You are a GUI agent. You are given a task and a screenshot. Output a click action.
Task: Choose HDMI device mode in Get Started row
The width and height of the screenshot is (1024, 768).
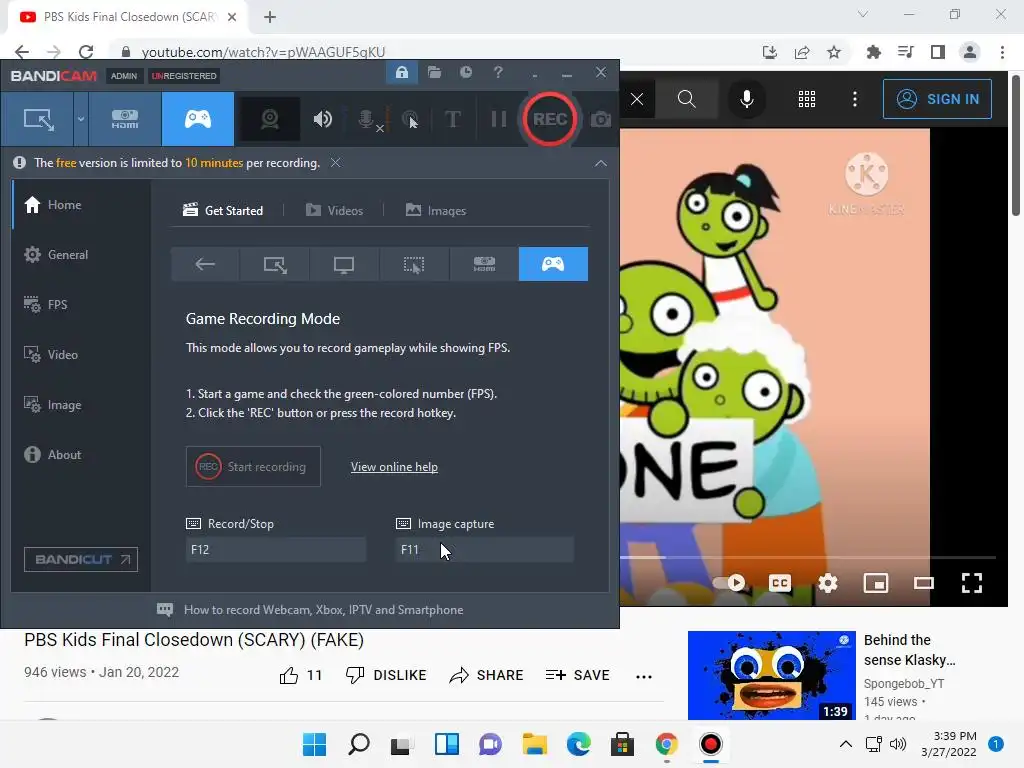click(x=484, y=264)
